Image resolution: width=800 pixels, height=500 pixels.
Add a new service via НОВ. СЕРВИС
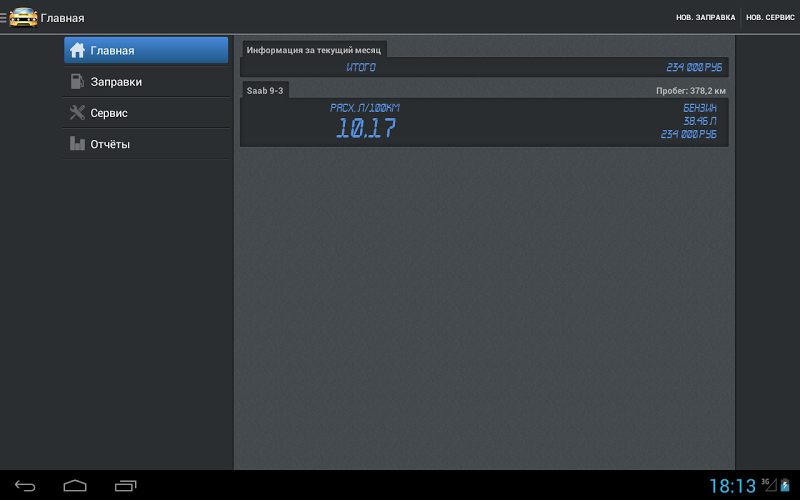[x=770, y=17]
